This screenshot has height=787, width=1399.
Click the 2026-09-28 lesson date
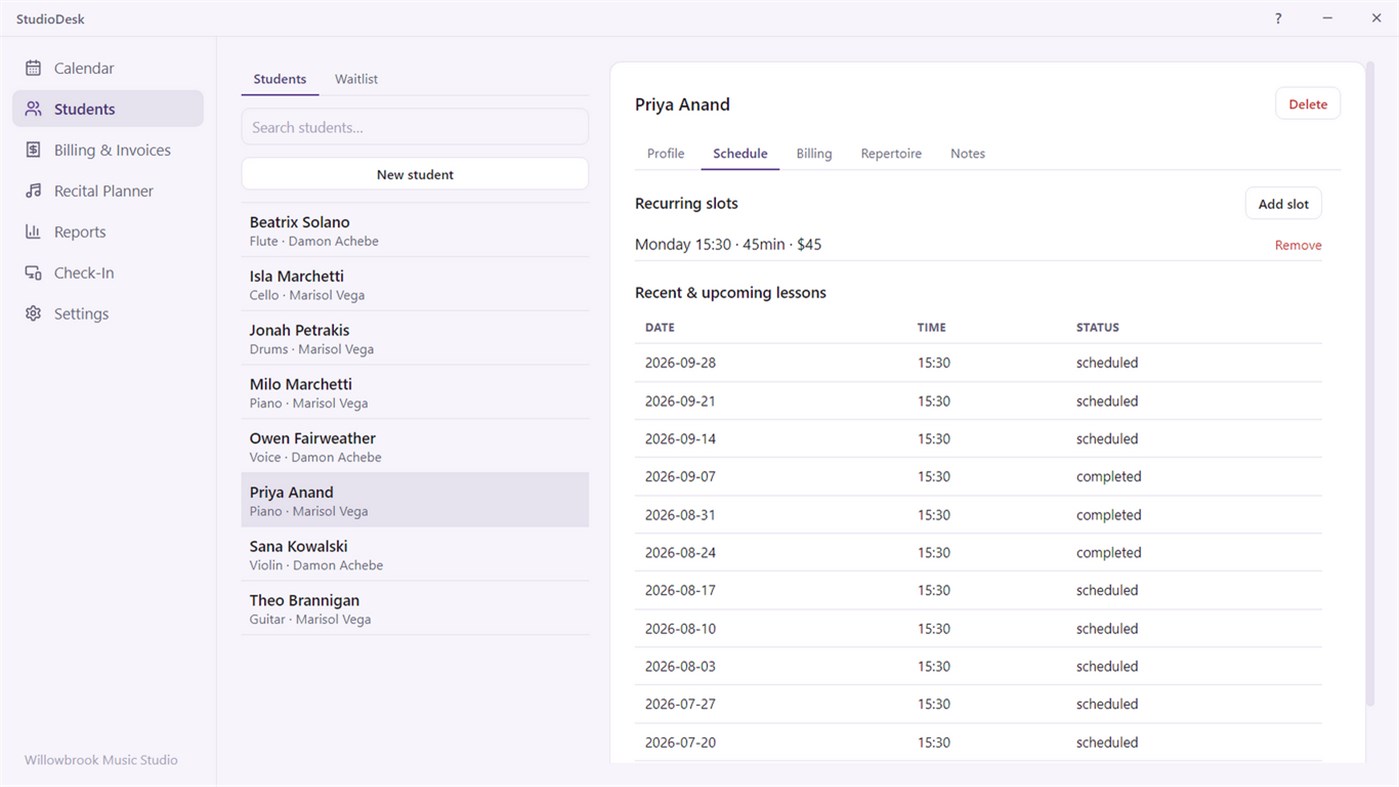[x=680, y=363]
